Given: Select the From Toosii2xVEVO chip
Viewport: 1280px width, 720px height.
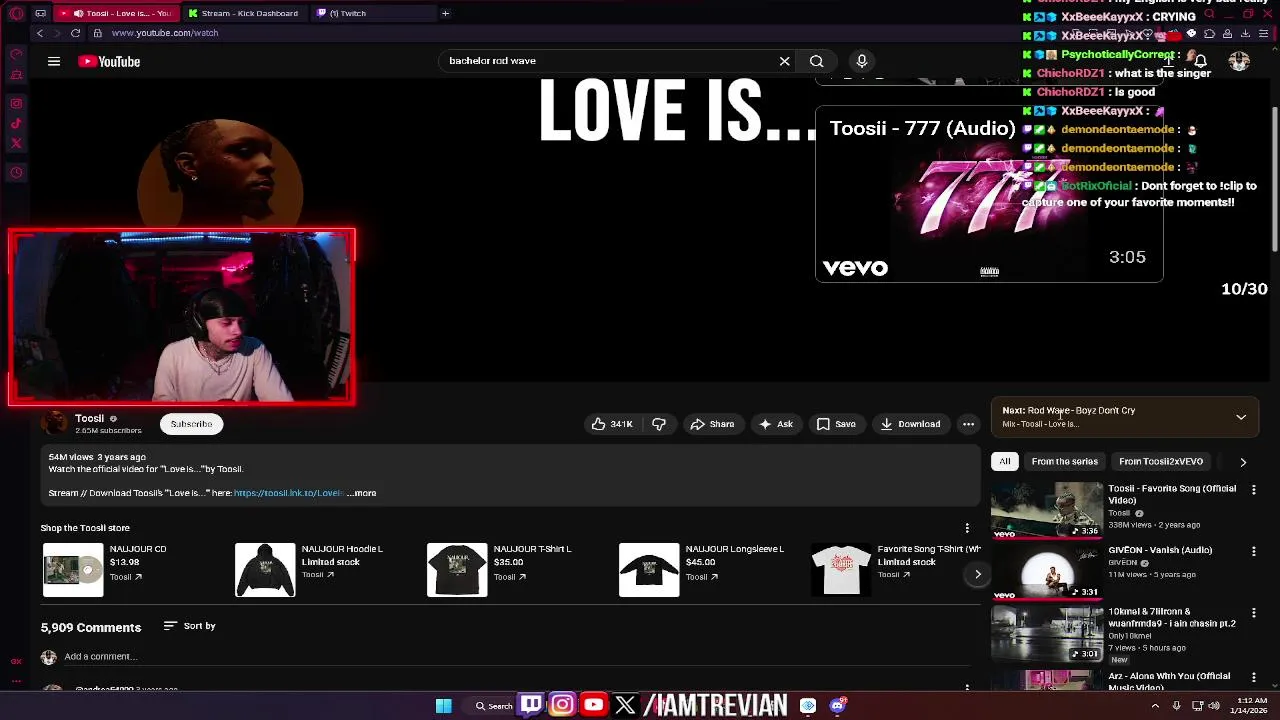Looking at the screenshot, I should click(1161, 462).
